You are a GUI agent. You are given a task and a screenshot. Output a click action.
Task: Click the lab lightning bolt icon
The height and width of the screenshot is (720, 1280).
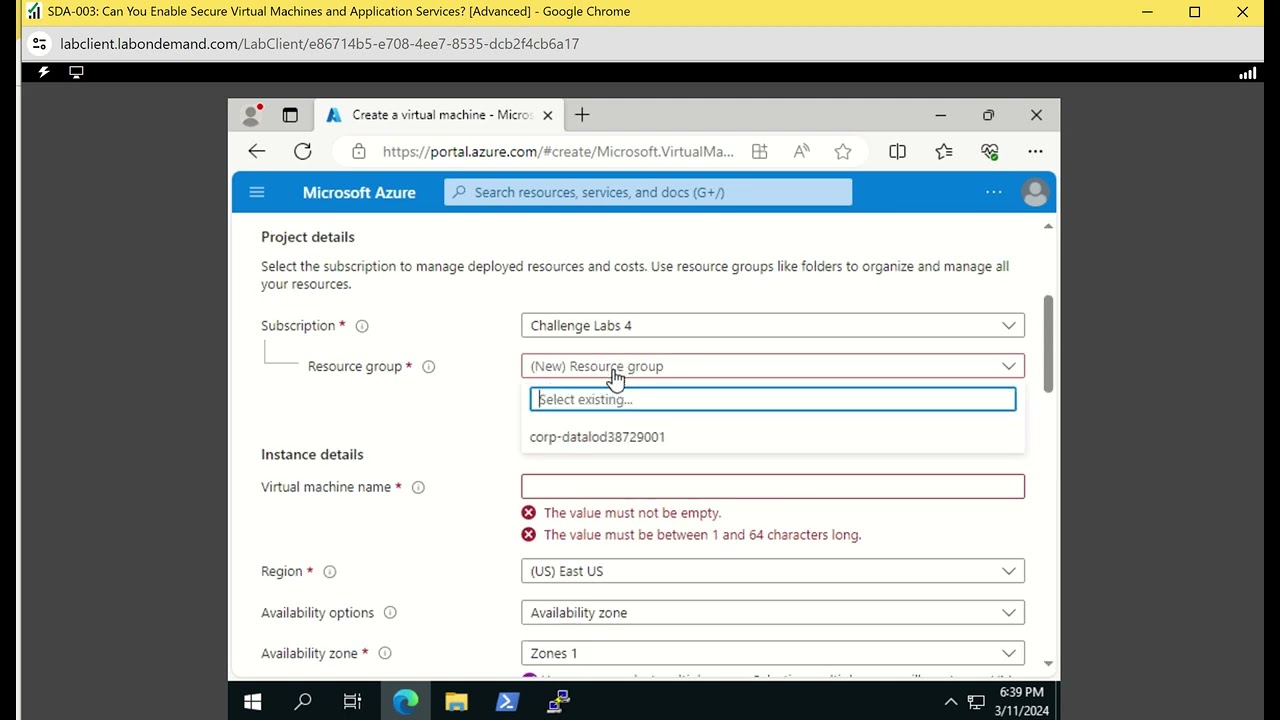[x=43, y=72]
